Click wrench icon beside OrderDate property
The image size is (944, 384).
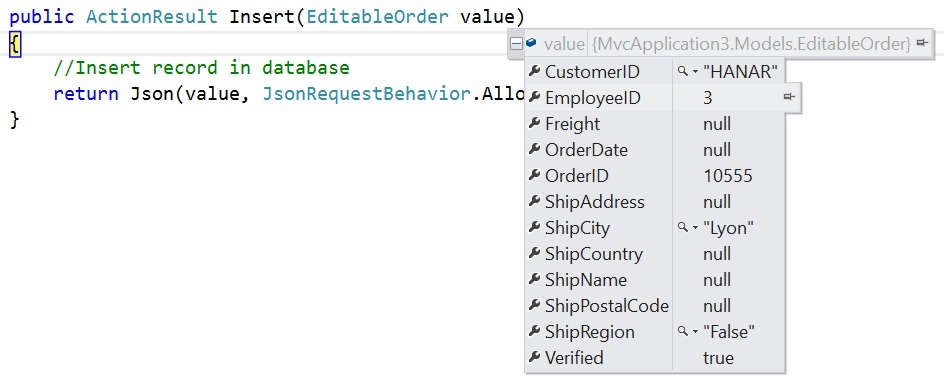click(x=534, y=149)
